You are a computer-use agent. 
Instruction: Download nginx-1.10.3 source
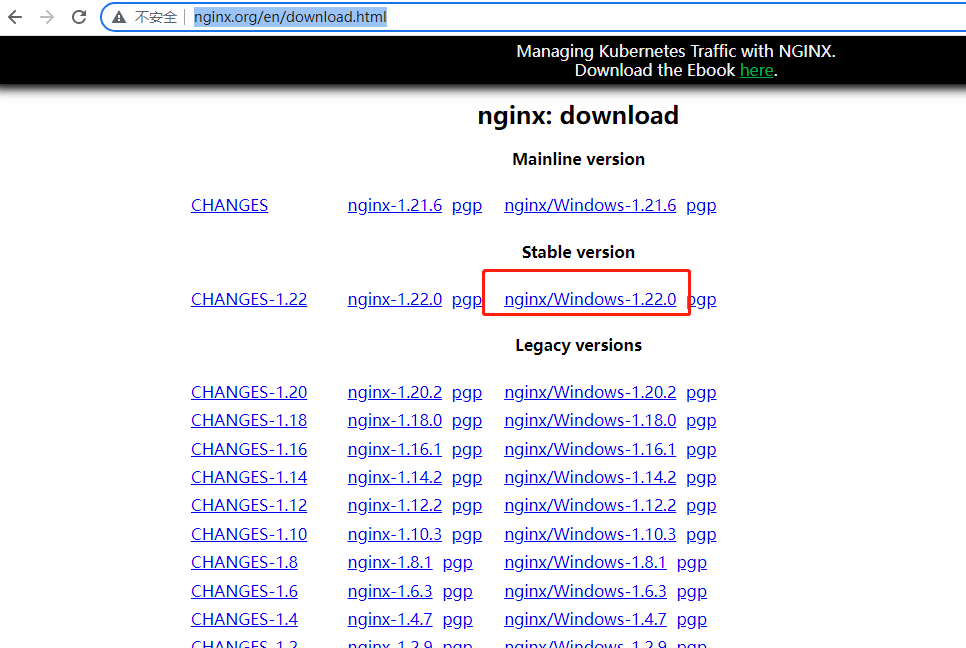point(394,534)
